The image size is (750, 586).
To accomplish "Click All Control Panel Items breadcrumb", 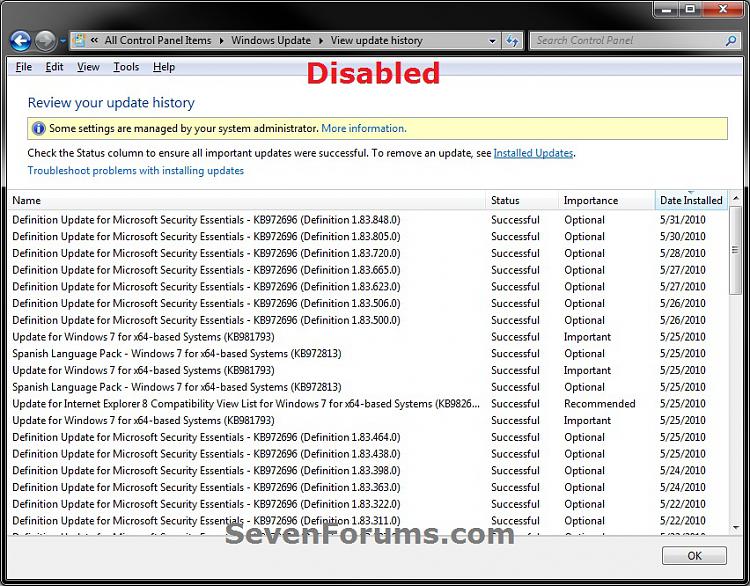I will [158, 41].
